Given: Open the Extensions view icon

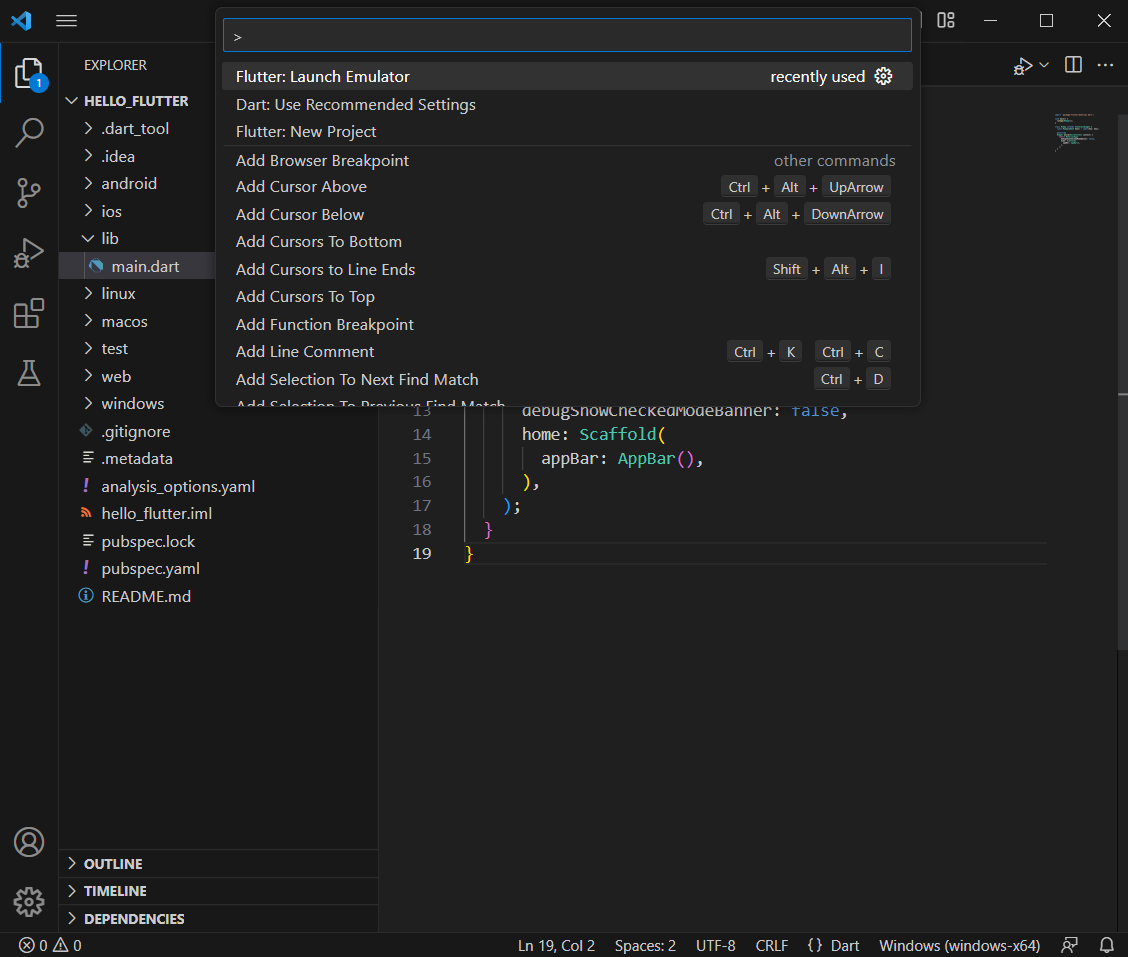Looking at the screenshot, I should (29, 314).
